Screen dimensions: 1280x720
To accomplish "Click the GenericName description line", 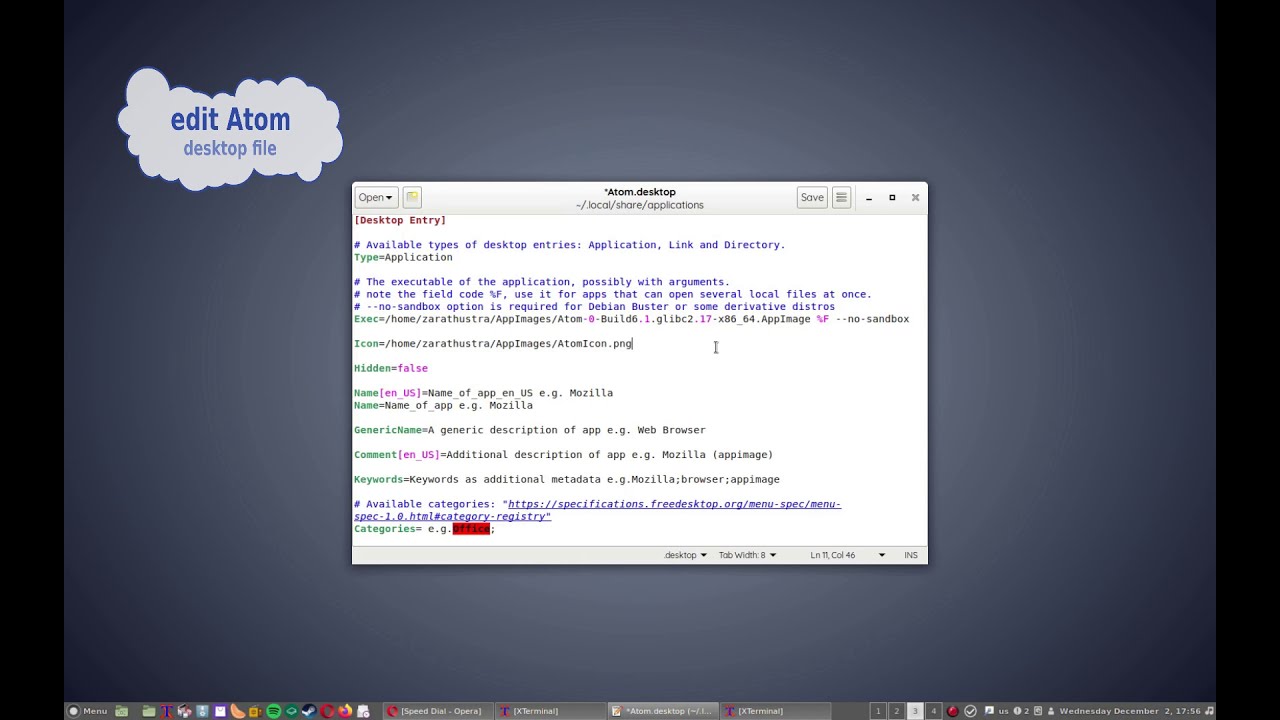I will coord(530,430).
